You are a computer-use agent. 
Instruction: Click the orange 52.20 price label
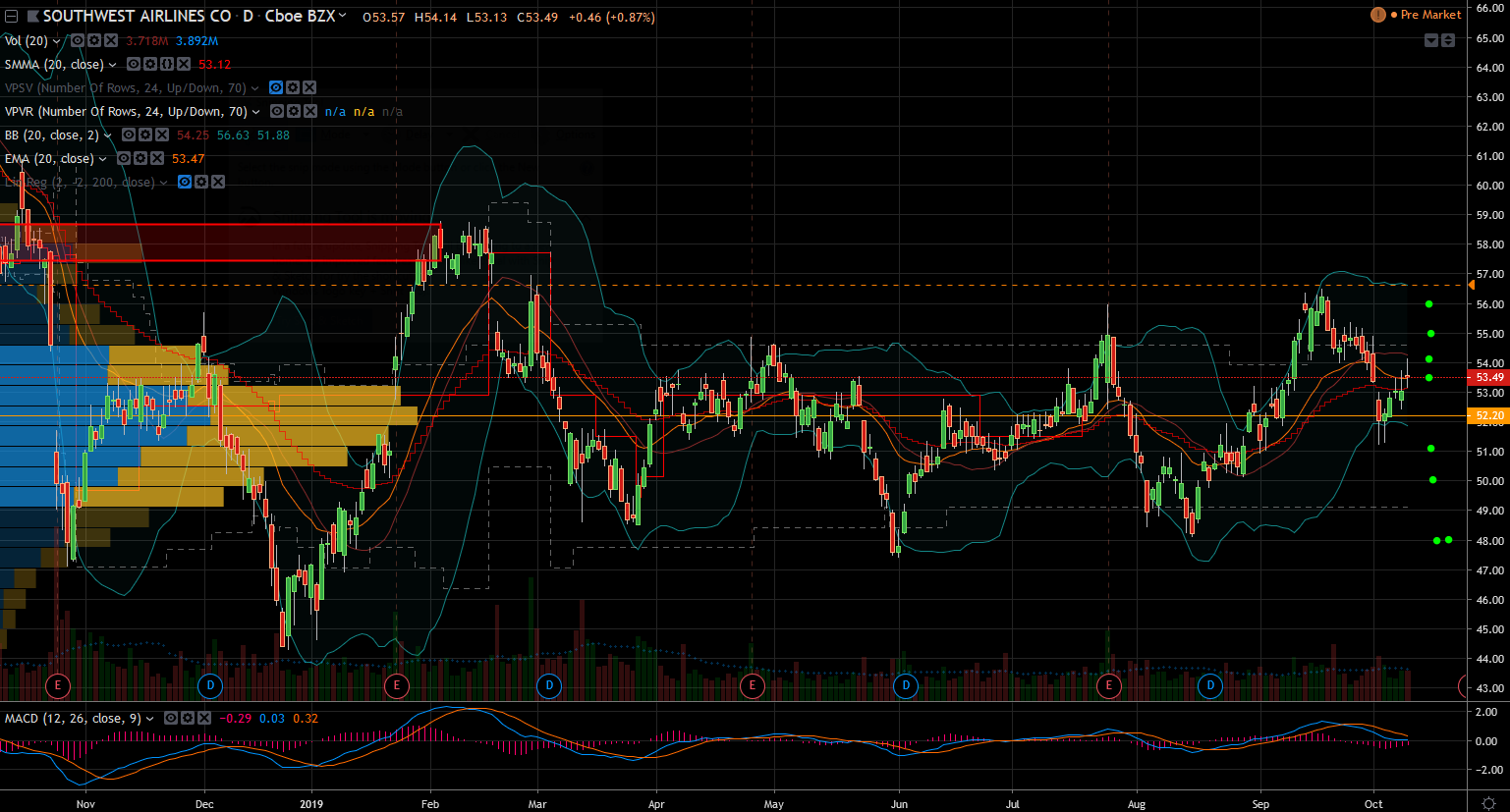(x=1489, y=416)
